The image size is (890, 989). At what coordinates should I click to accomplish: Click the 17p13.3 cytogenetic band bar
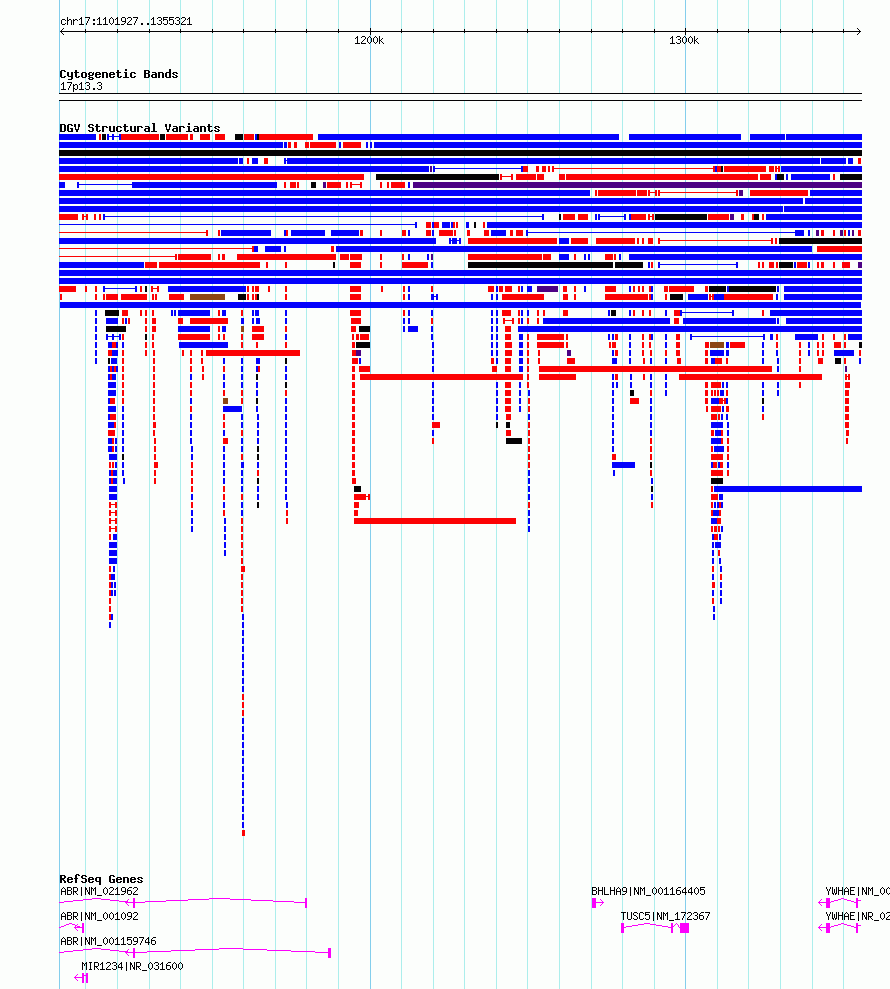[460, 97]
